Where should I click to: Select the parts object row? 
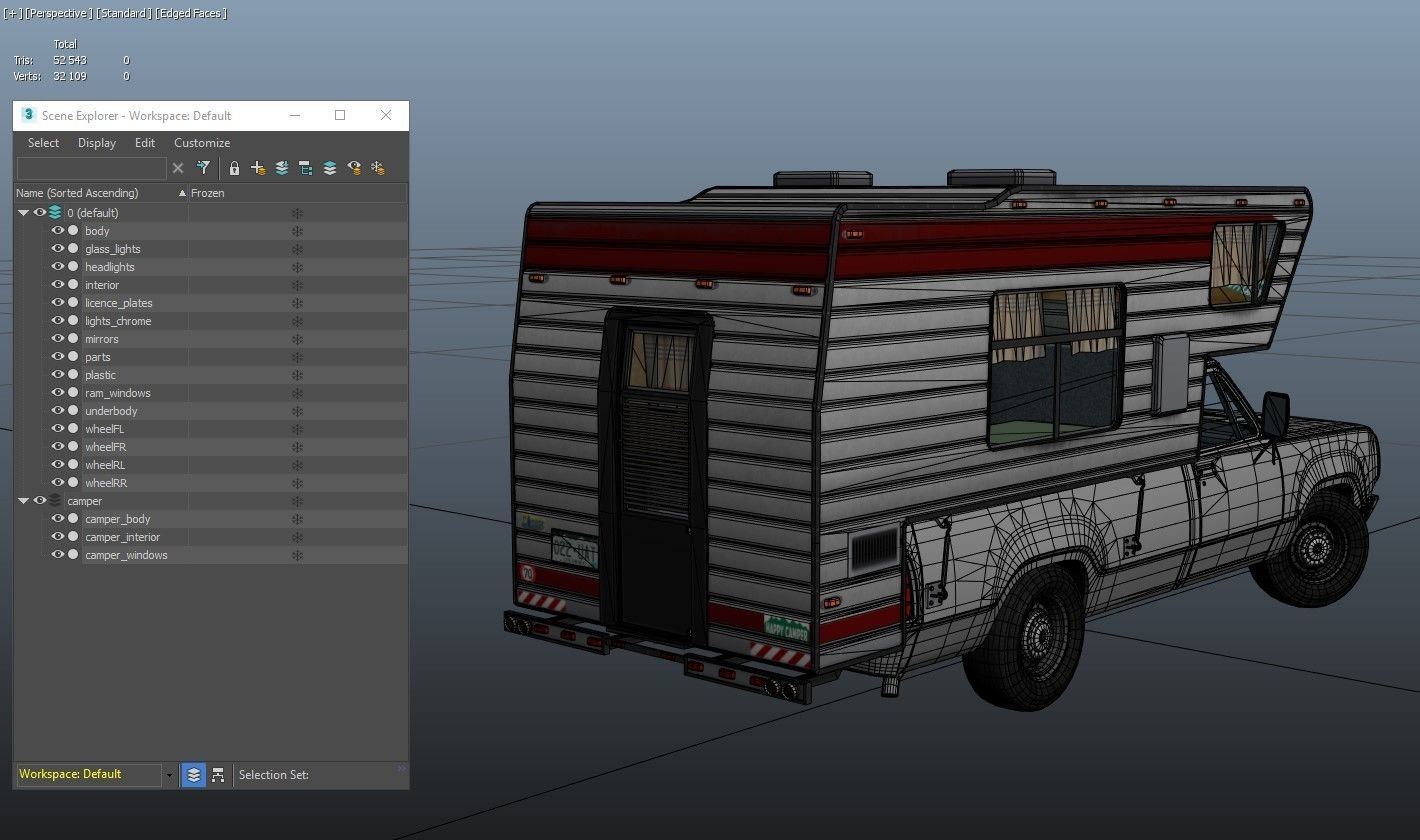pos(98,357)
